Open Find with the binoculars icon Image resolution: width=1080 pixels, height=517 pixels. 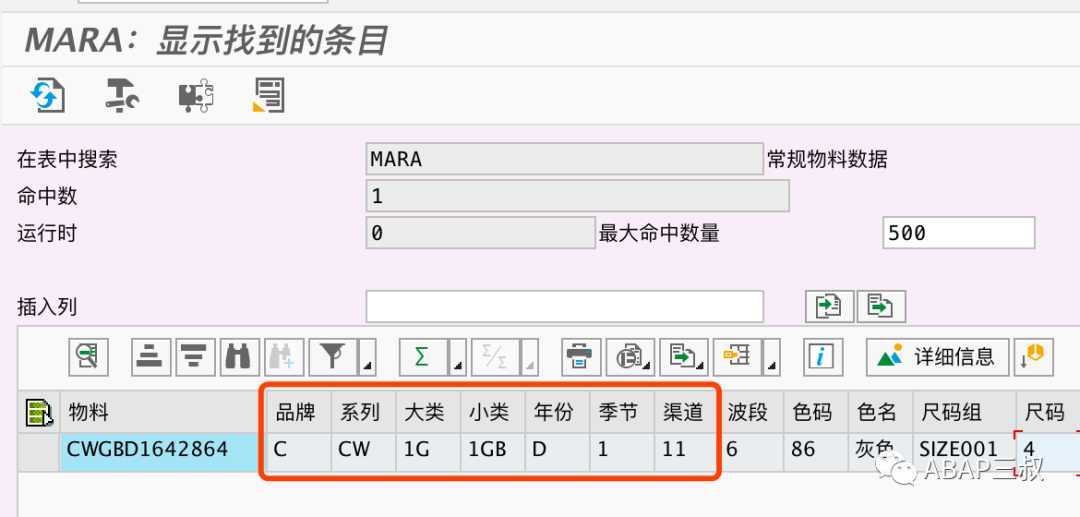click(239, 357)
